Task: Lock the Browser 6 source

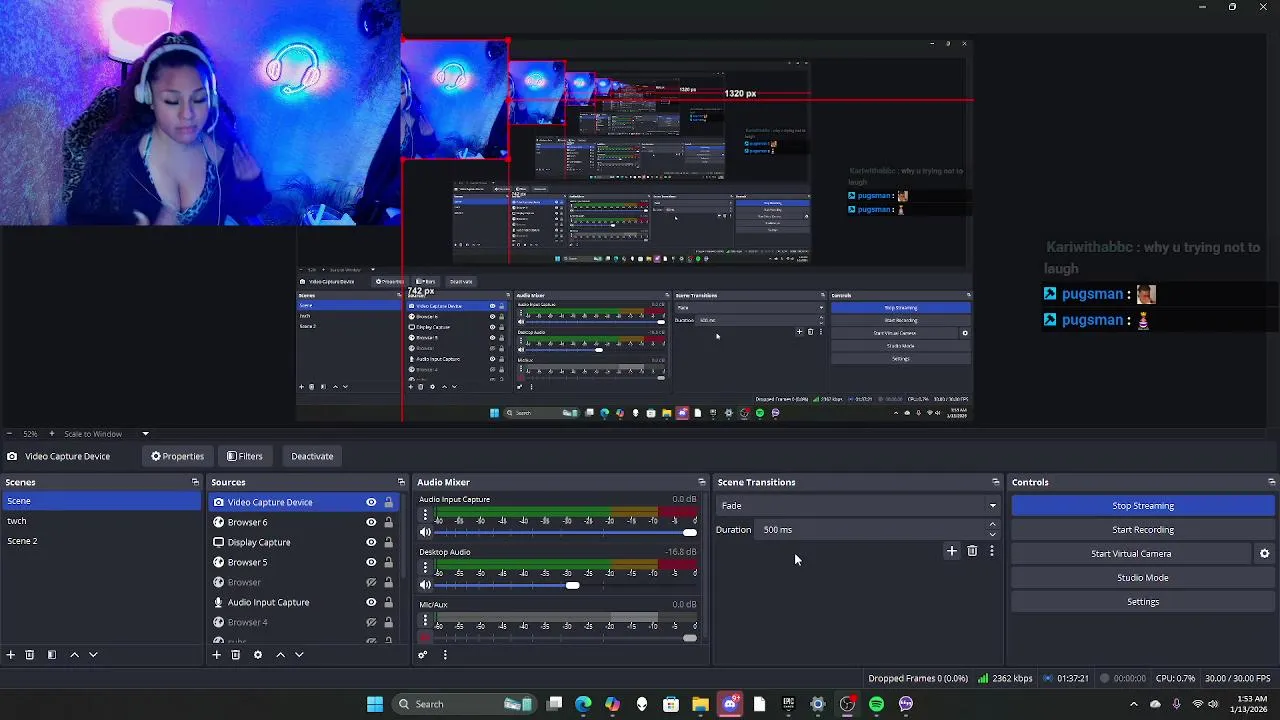Action: coord(388,522)
